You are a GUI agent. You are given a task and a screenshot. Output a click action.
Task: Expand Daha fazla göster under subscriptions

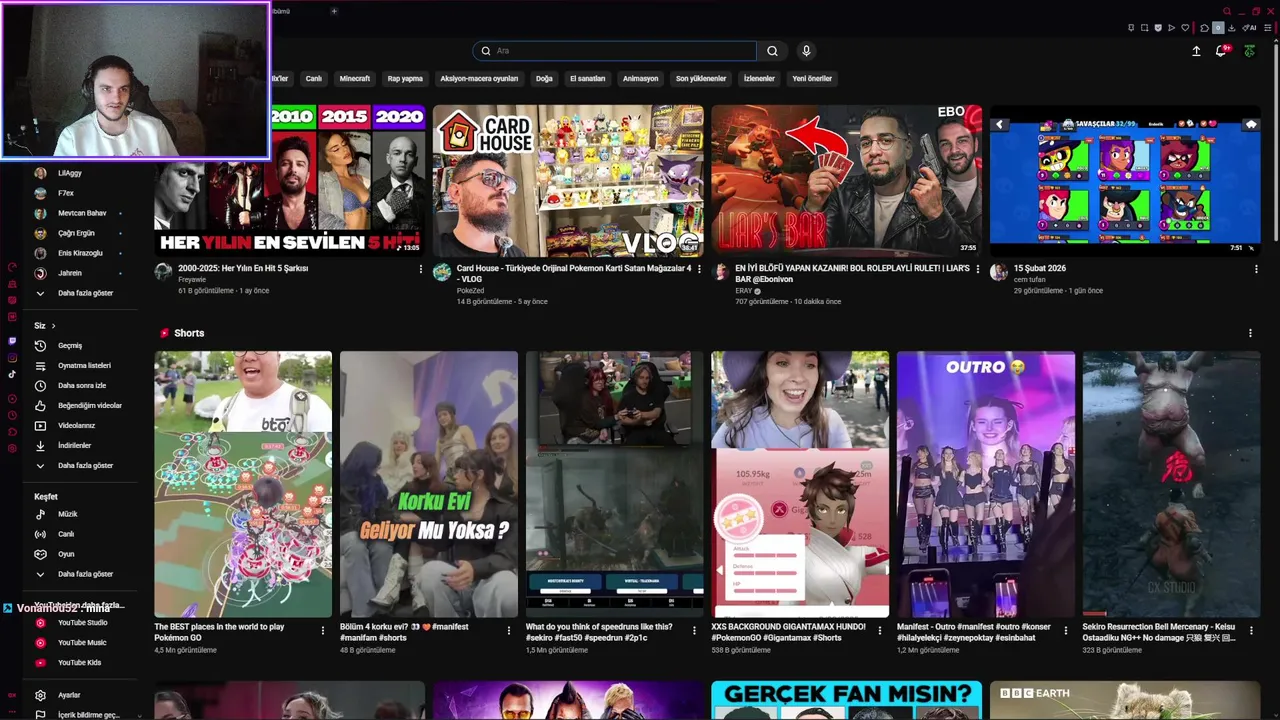(x=85, y=293)
